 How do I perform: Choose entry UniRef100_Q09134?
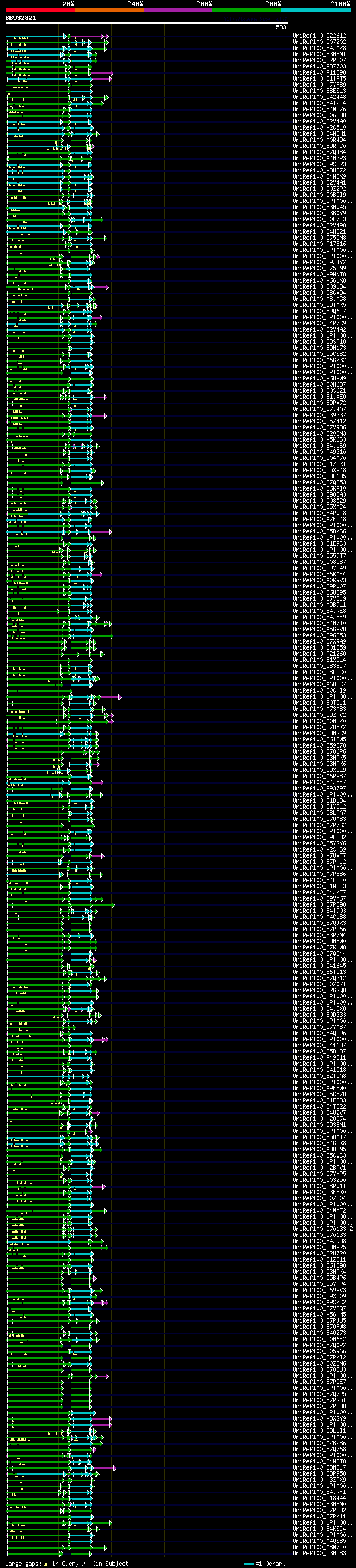[x=319, y=286]
